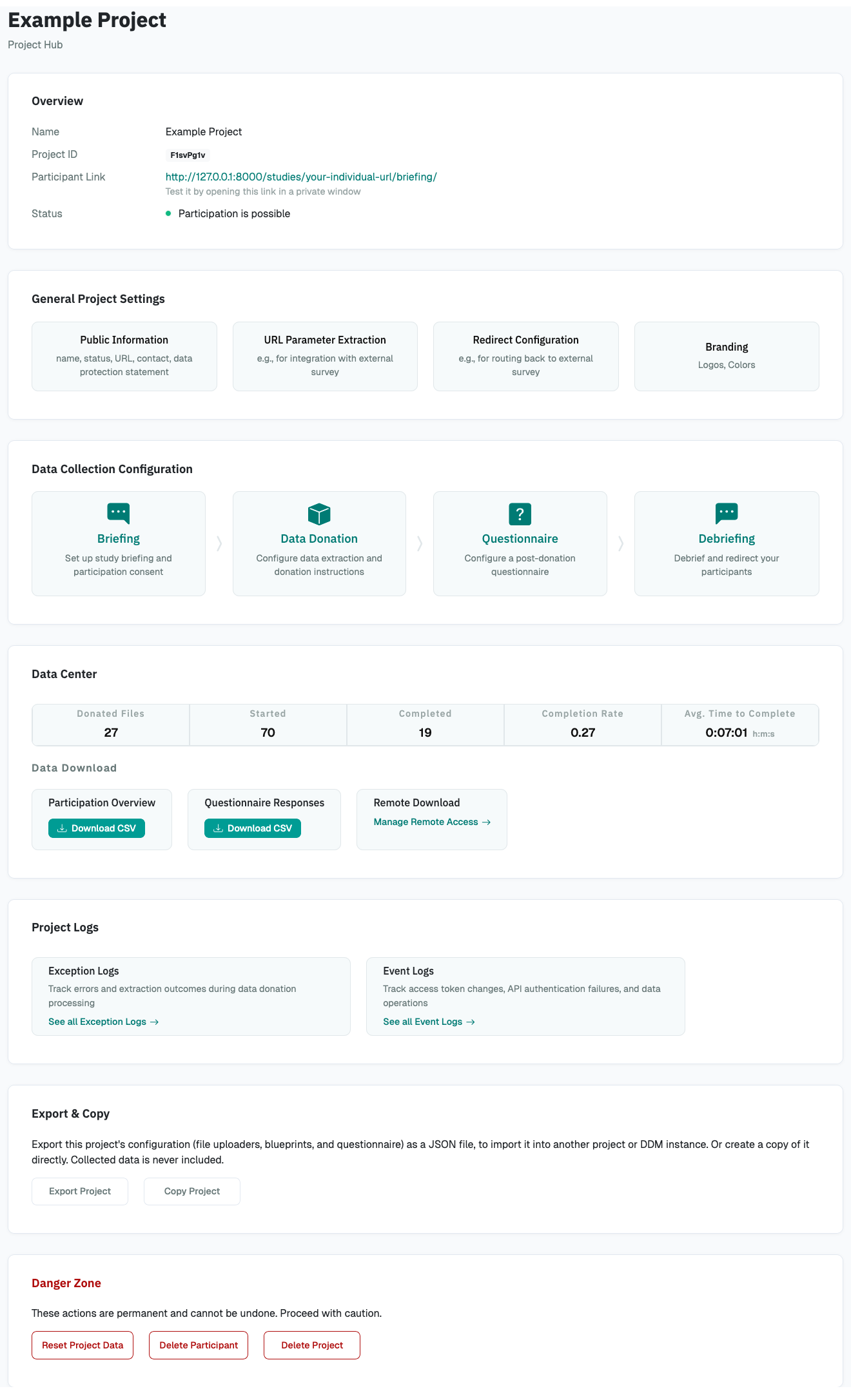See all Exception Logs
851x1400 pixels.
point(103,1022)
